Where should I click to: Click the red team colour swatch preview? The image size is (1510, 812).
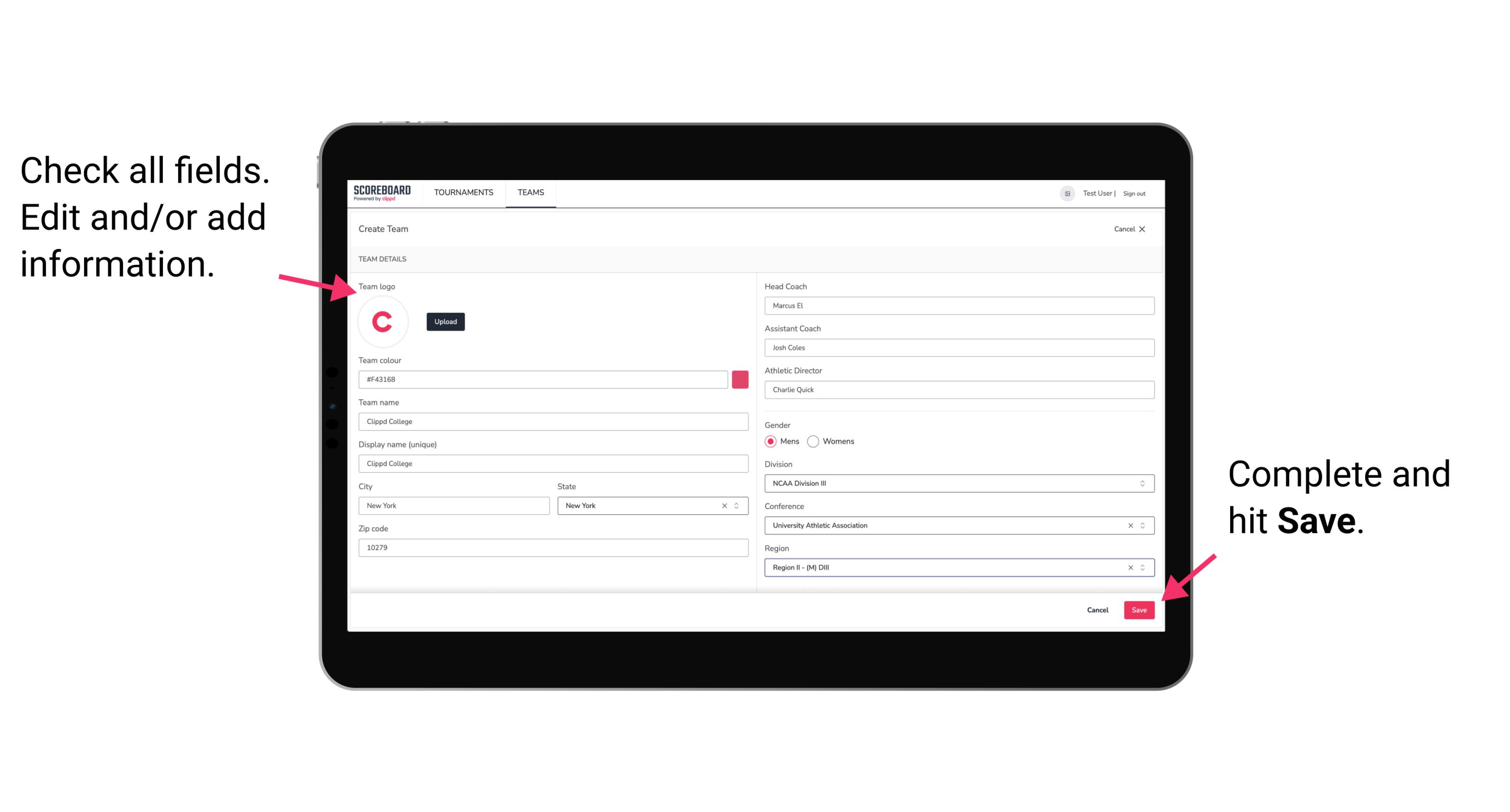pos(740,378)
